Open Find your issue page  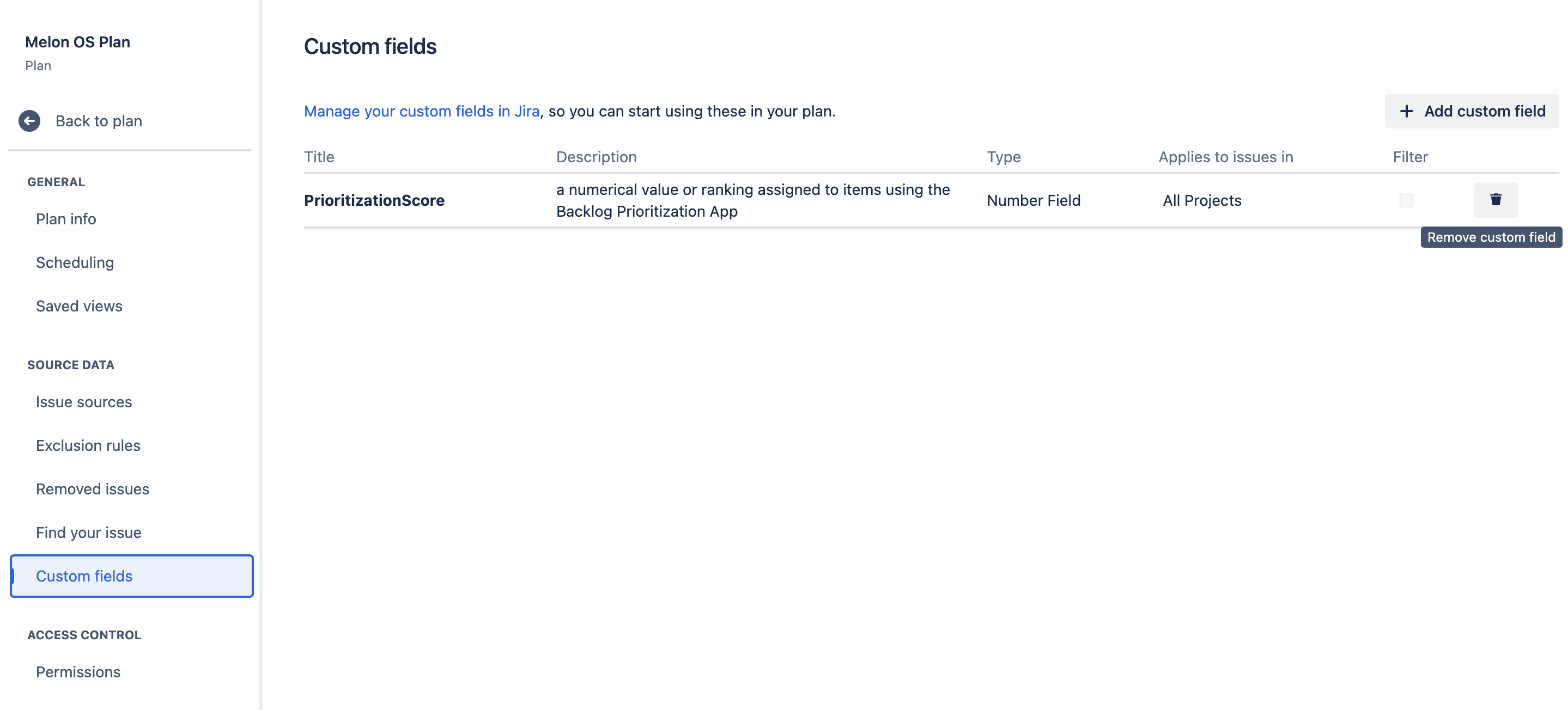tap(89, 532)
